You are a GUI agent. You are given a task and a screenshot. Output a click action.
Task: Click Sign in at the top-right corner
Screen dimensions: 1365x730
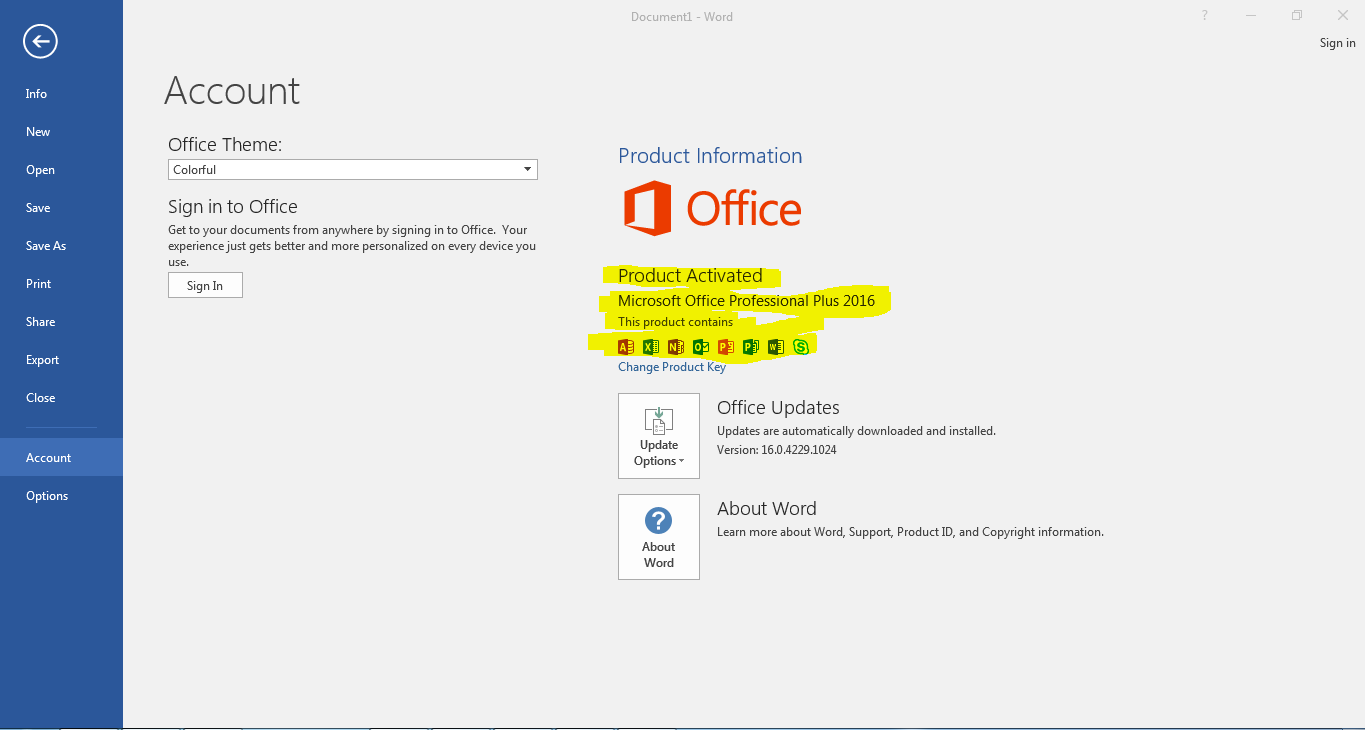point(1337,43)
